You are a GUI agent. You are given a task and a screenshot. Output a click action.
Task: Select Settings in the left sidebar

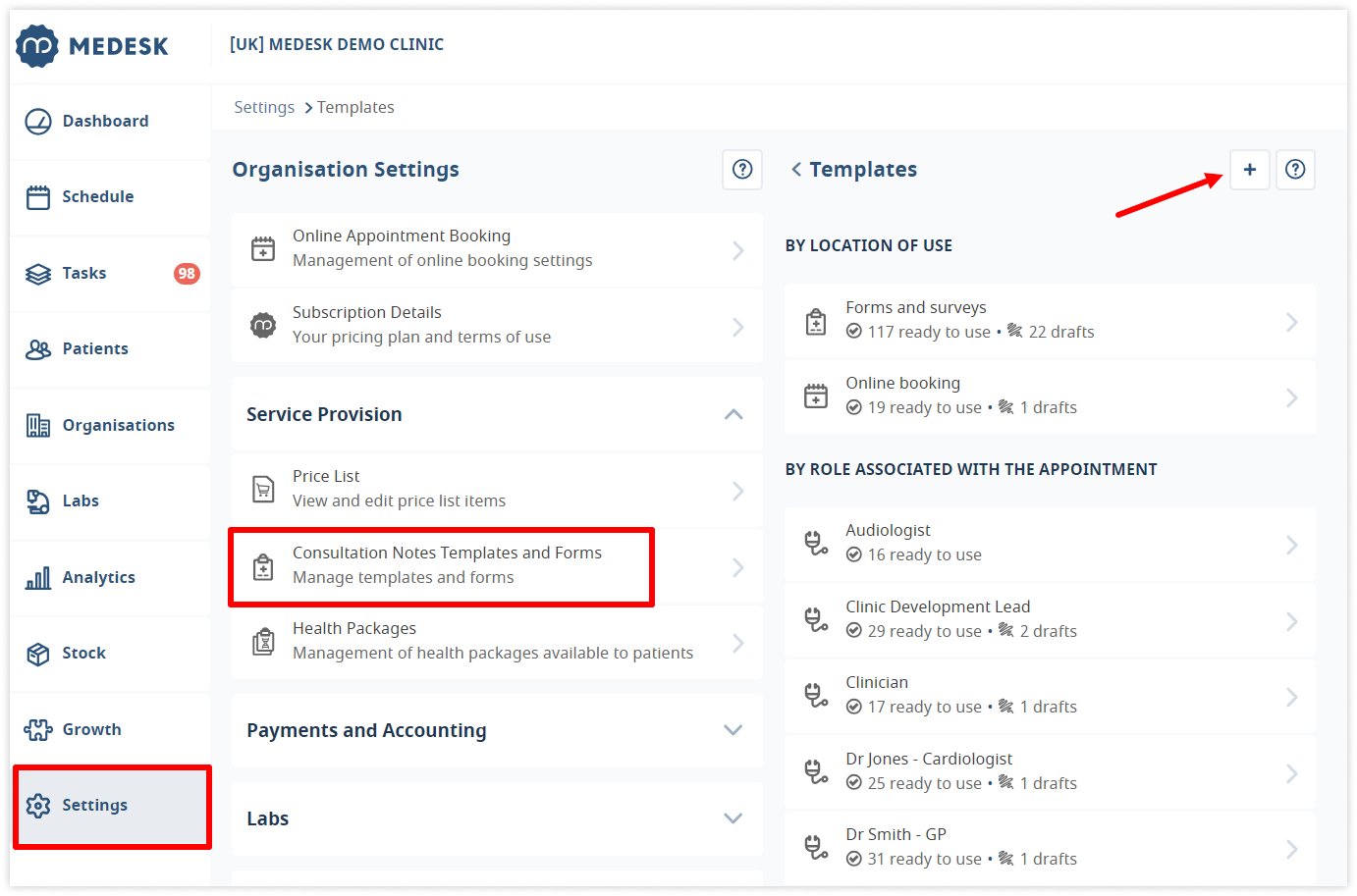[94, 805]
